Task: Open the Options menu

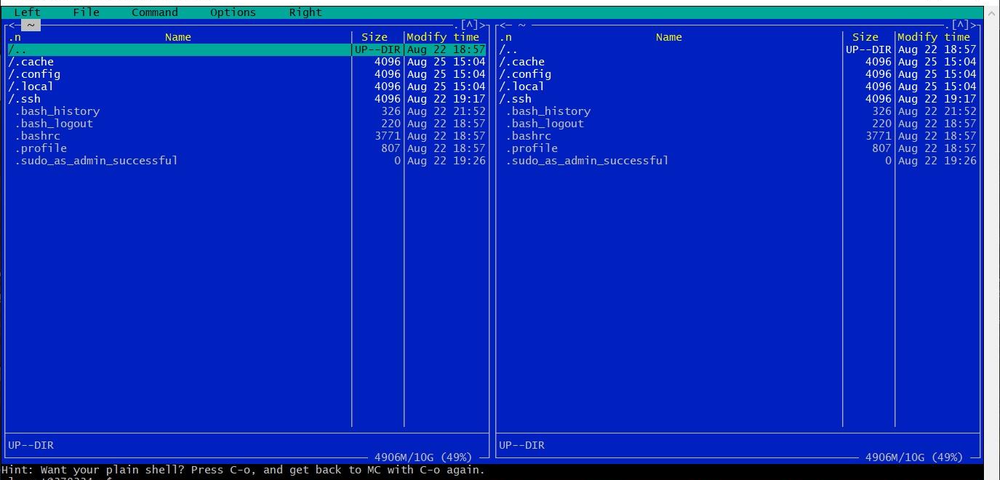Action: pyautogui.click(x=233, y=12)
